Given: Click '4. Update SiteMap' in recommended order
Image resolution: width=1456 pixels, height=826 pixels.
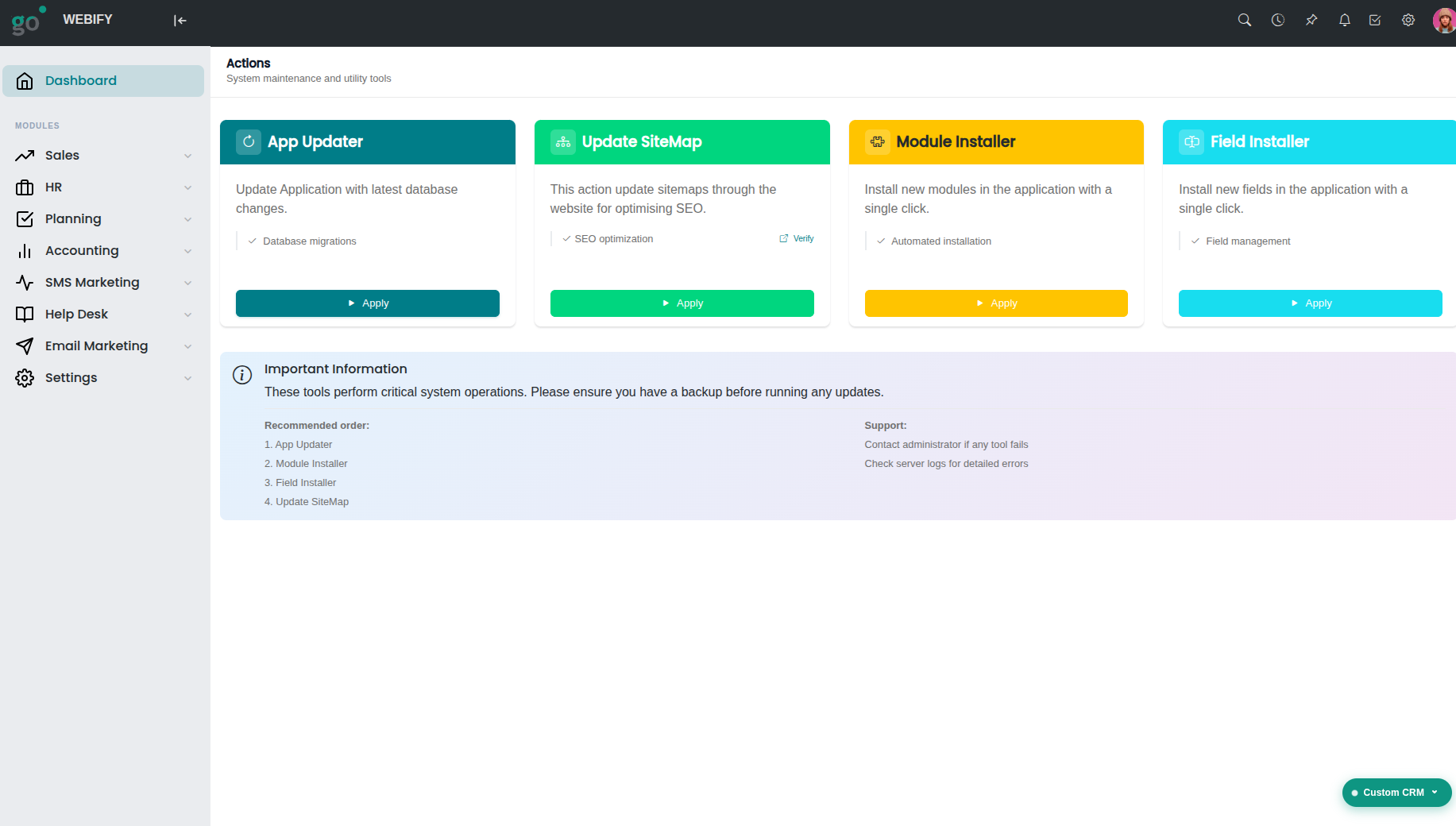Looking at the screenshot, I should pos(307,502).
